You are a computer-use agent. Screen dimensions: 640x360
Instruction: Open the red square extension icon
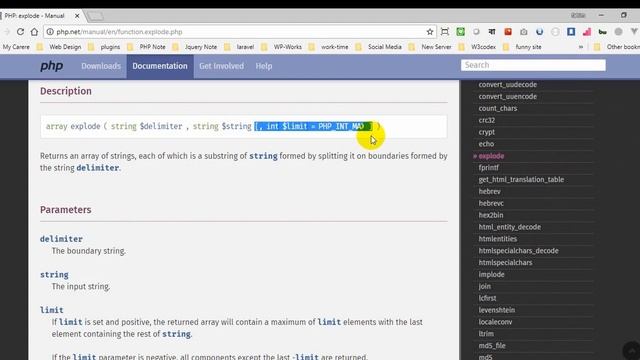point(508,31)
